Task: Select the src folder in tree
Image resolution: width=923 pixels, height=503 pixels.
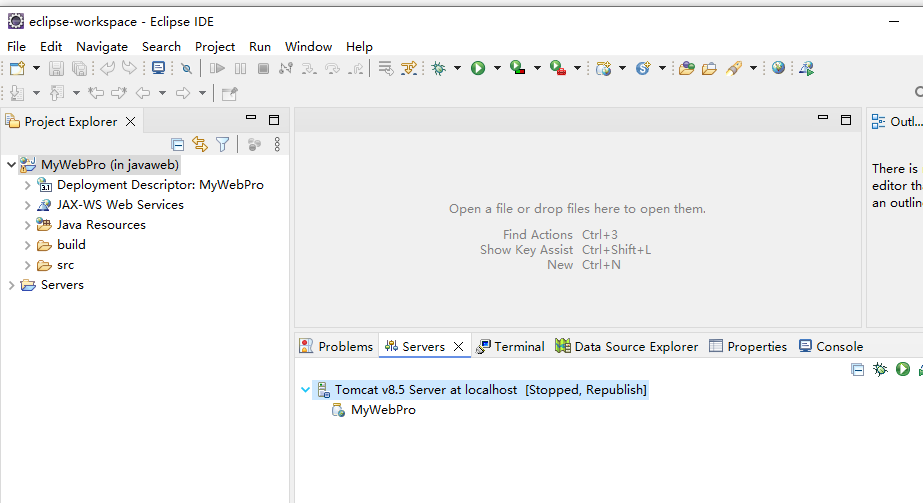Action: pos(65,265)
